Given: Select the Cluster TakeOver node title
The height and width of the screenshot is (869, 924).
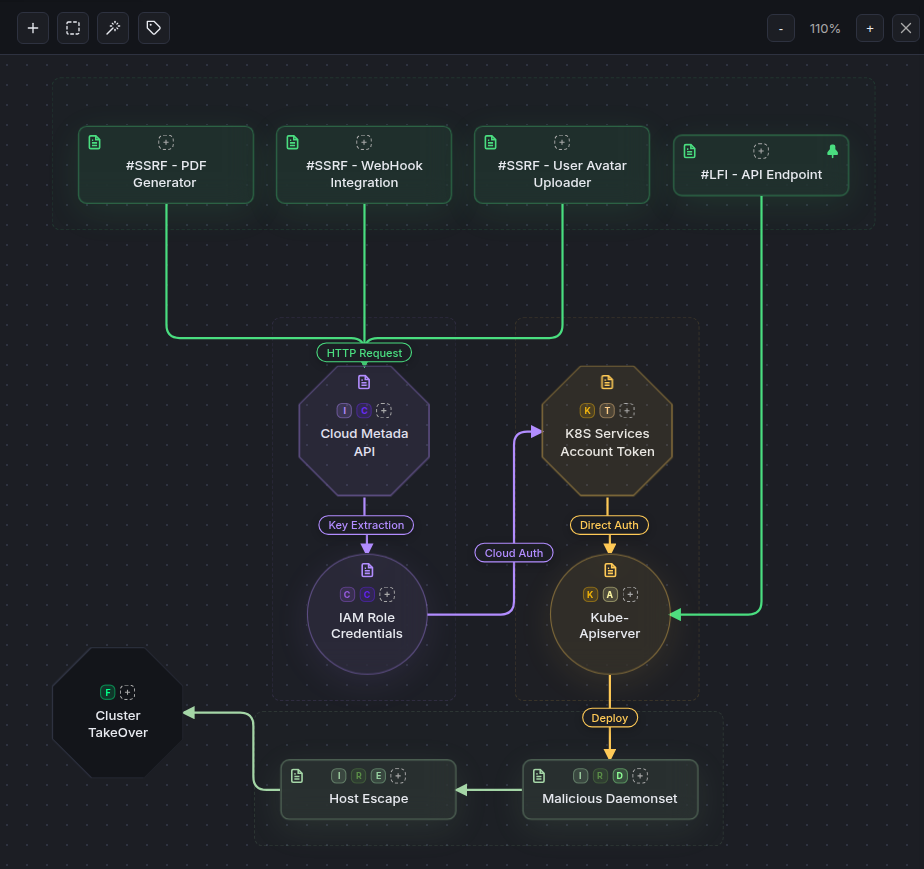Looking at the screenshot, I should click(x=118, y=724).
